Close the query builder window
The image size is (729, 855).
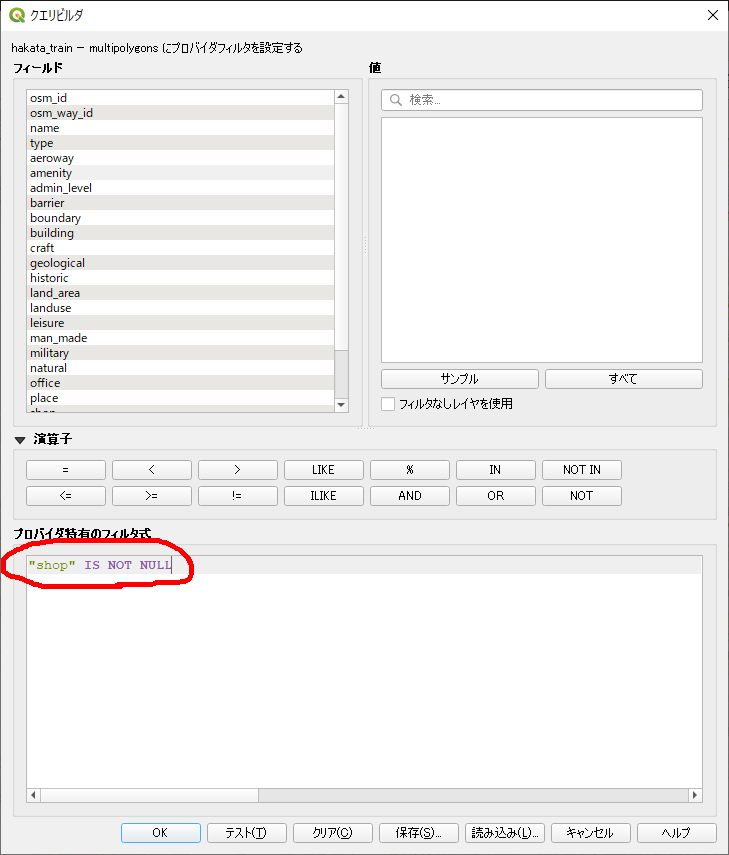pyautogui.click(x=712, y=15)
